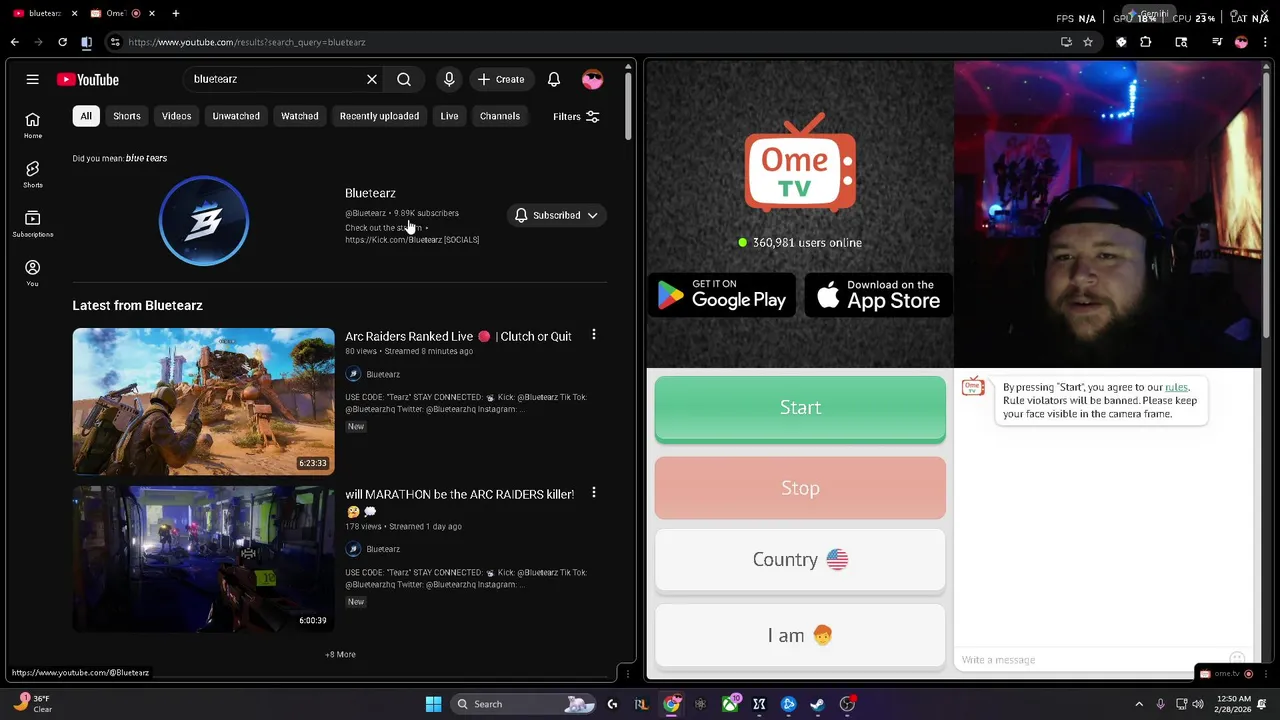Open the YouTube account avatar menu
This screenshot has width=1280, height=720.
[593, 79]
